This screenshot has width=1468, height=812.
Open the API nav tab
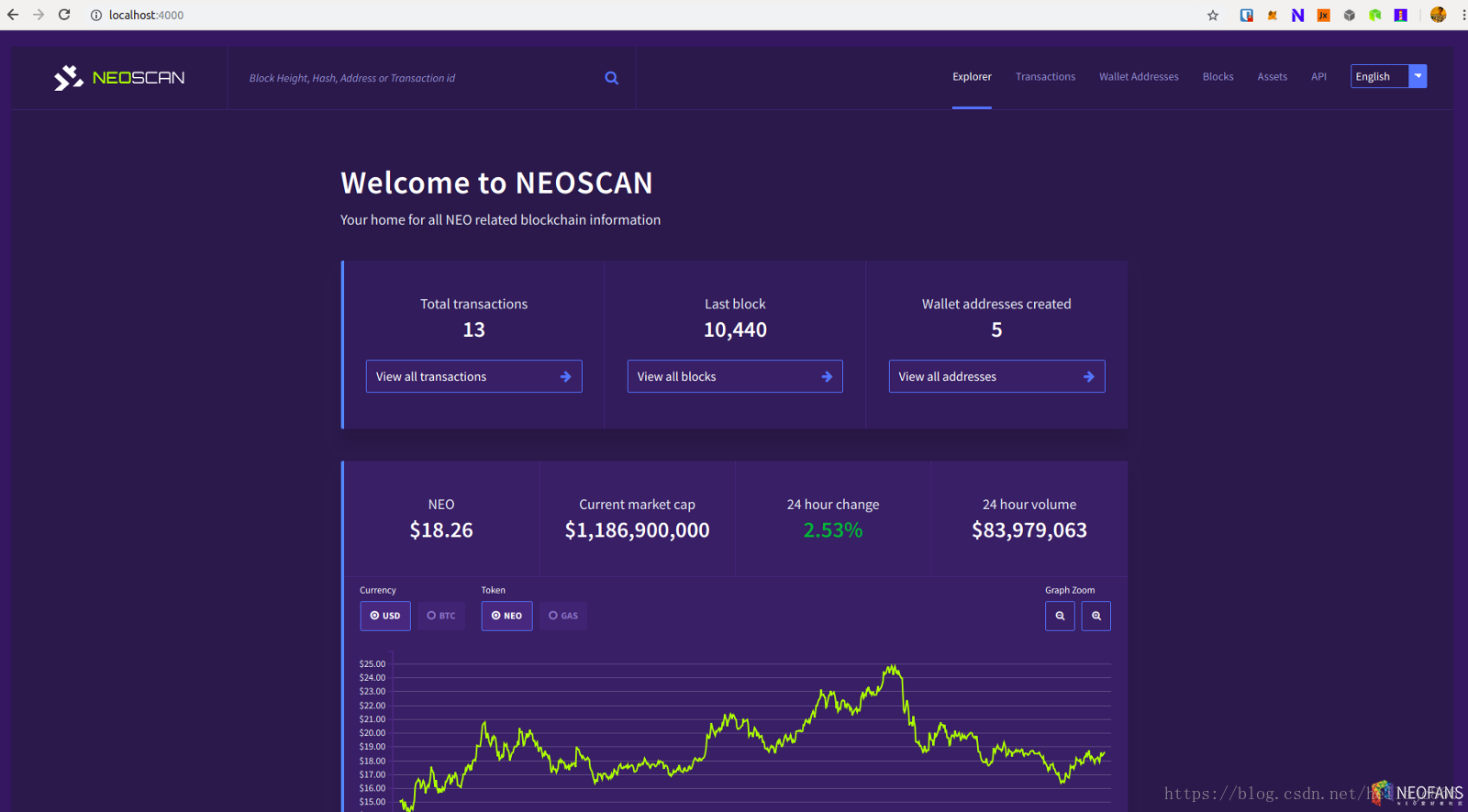1318,77
